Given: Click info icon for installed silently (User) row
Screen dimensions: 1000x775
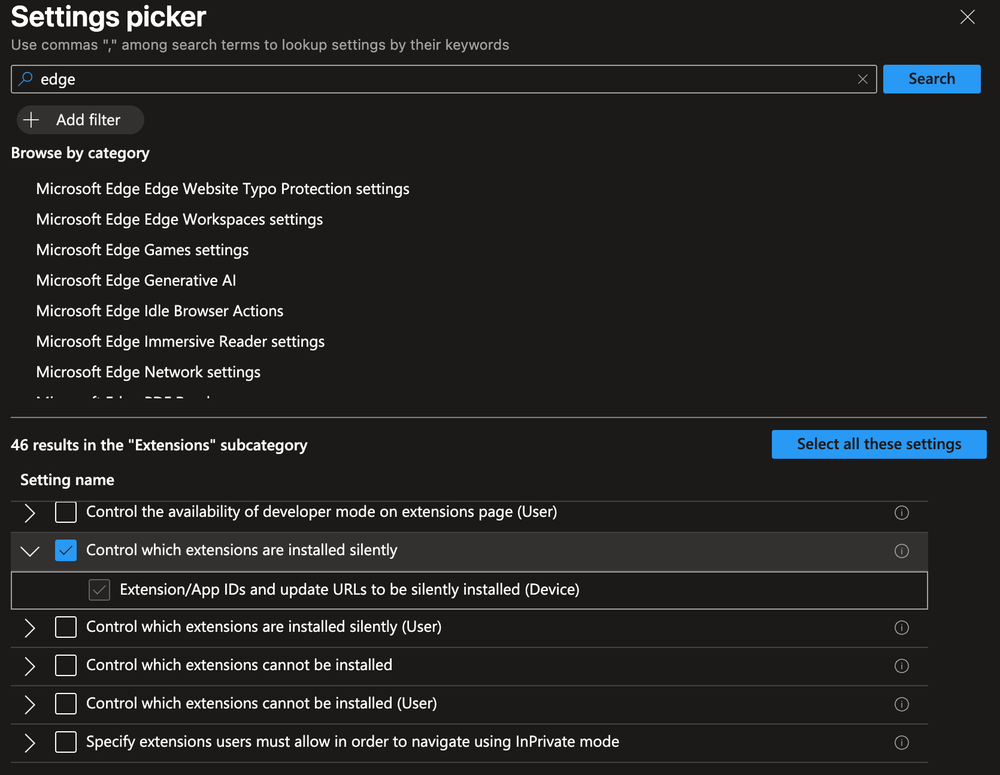Looking at the screenshot, I should 901,628.
